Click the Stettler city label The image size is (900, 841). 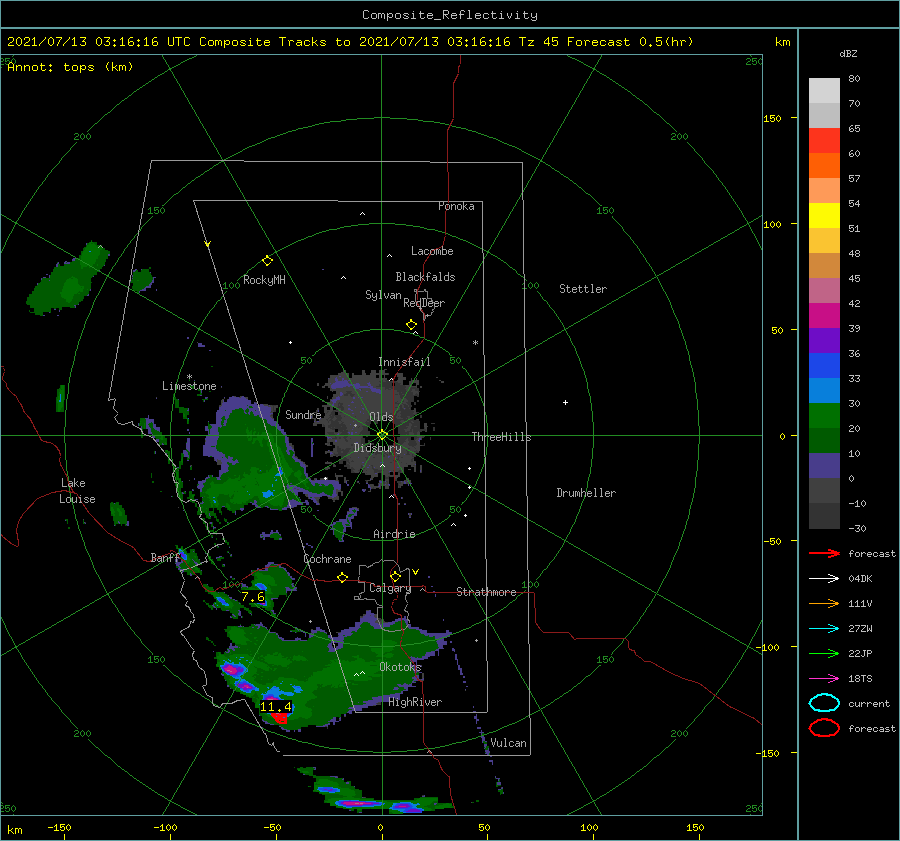583,289
